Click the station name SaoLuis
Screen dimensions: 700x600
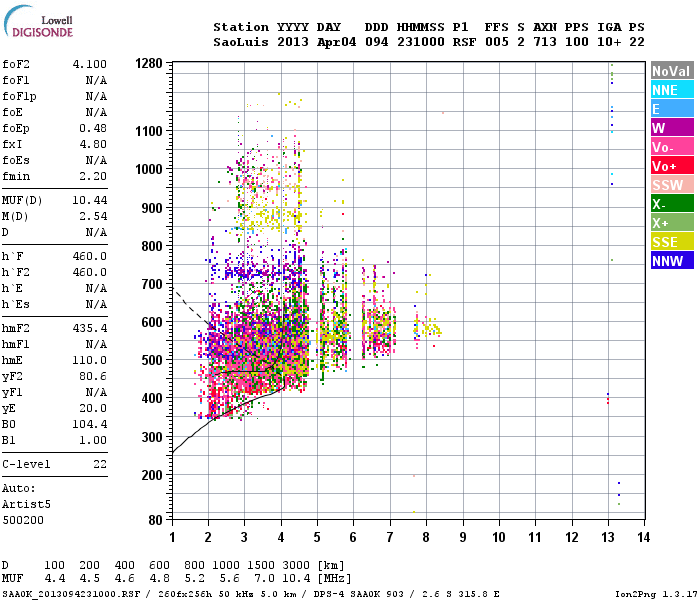(x=241, y=42)
